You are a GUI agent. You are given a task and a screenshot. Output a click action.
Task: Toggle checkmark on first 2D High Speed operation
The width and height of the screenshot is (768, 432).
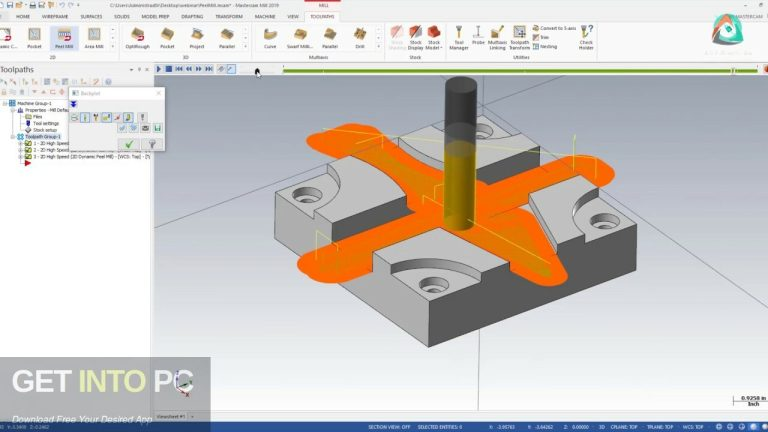click(28, 144)
